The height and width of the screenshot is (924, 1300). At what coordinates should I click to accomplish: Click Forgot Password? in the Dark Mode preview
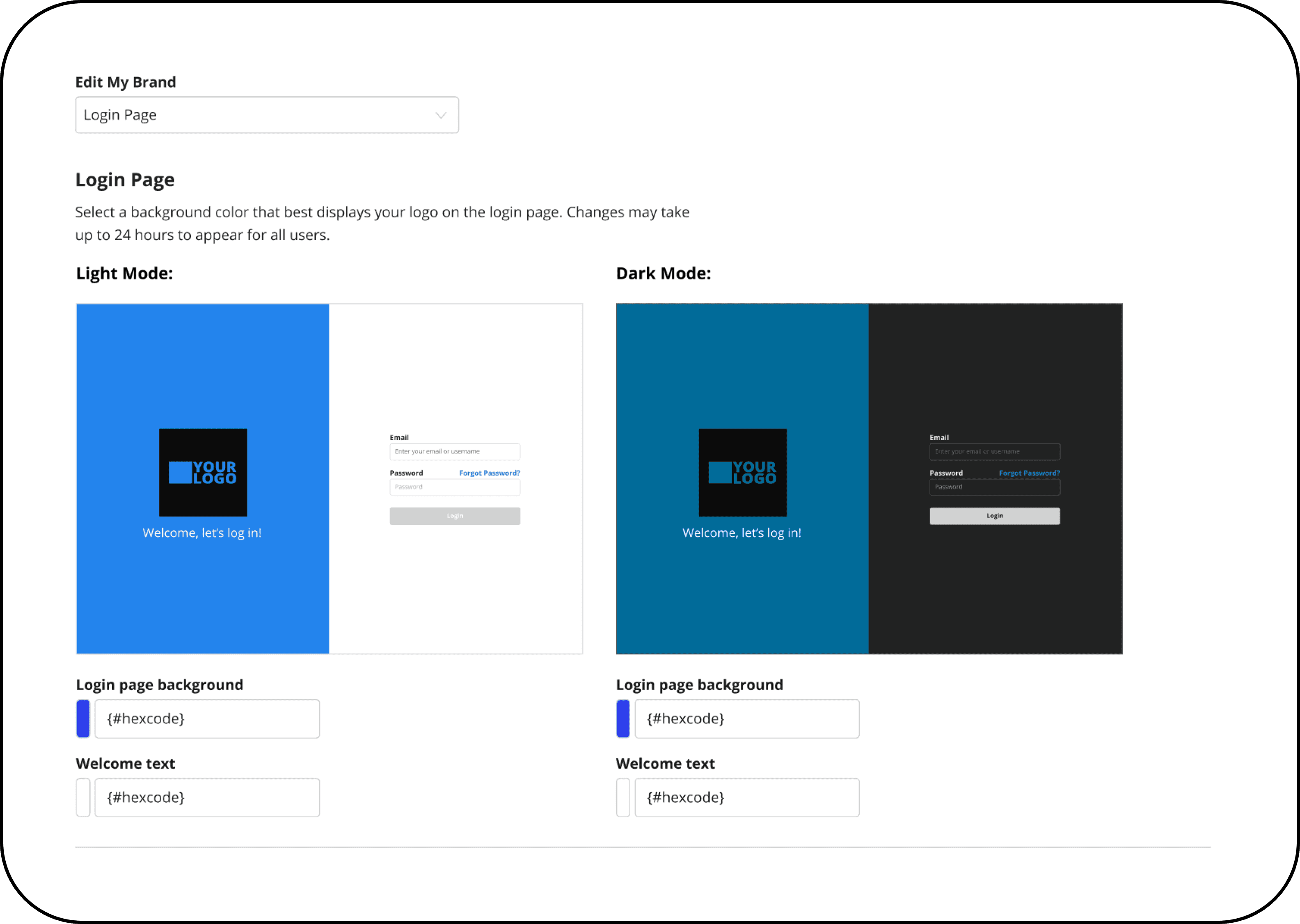(1029, 473)
